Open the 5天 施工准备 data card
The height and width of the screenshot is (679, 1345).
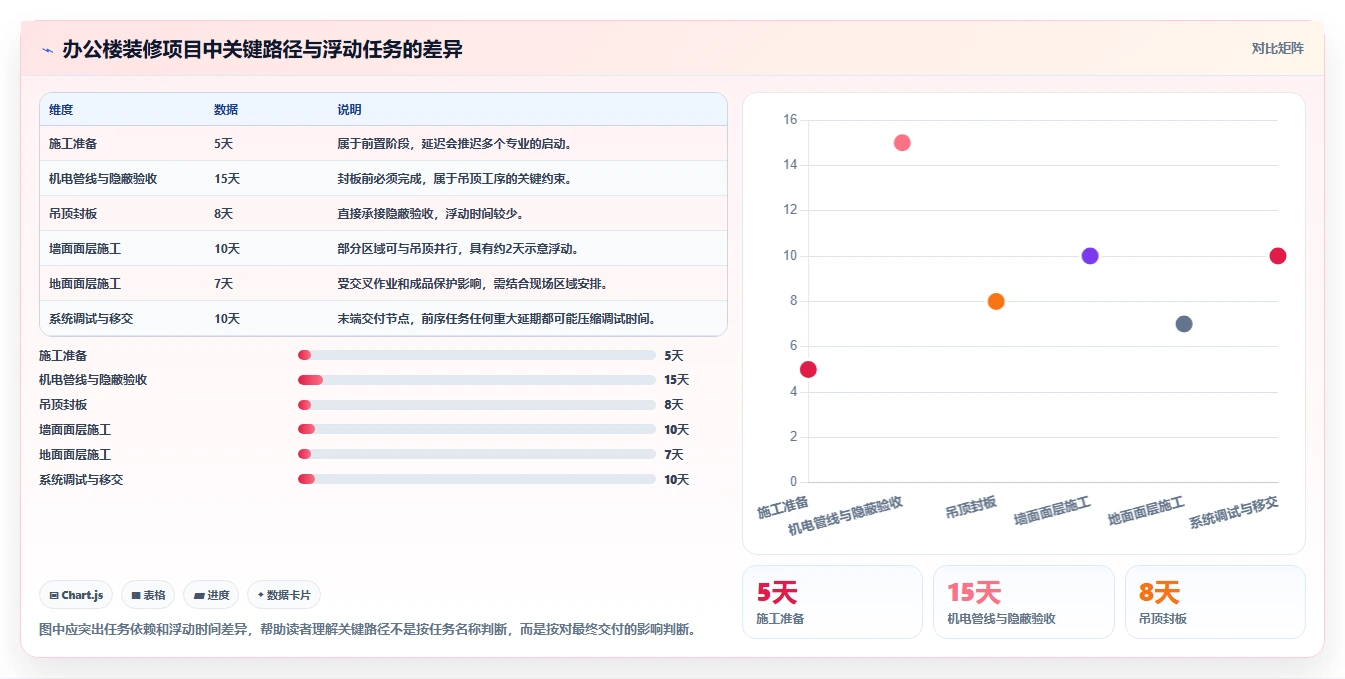tap(832, 602)
